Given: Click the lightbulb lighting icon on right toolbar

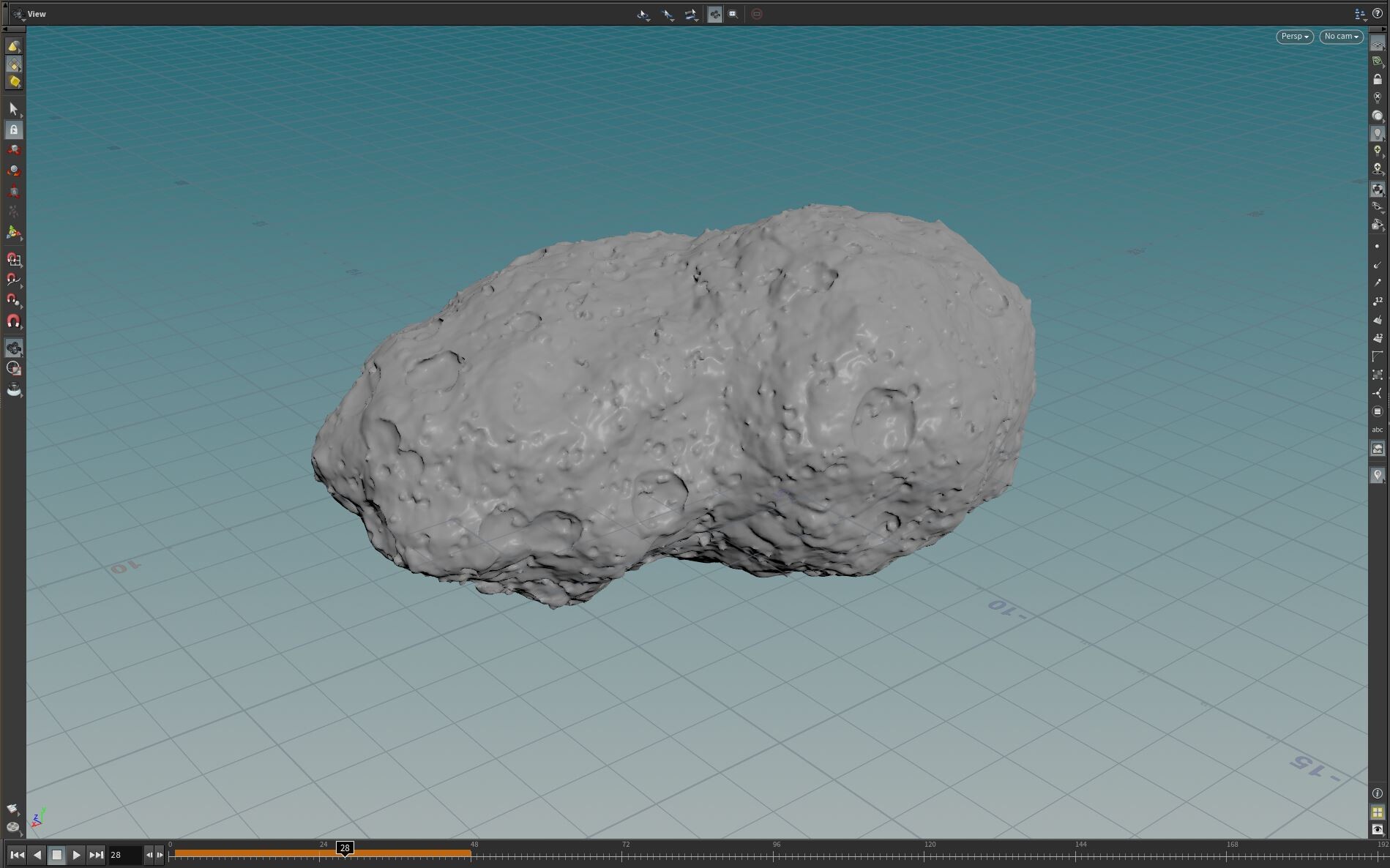Looking at the screenshot, I should point(1378,133).
